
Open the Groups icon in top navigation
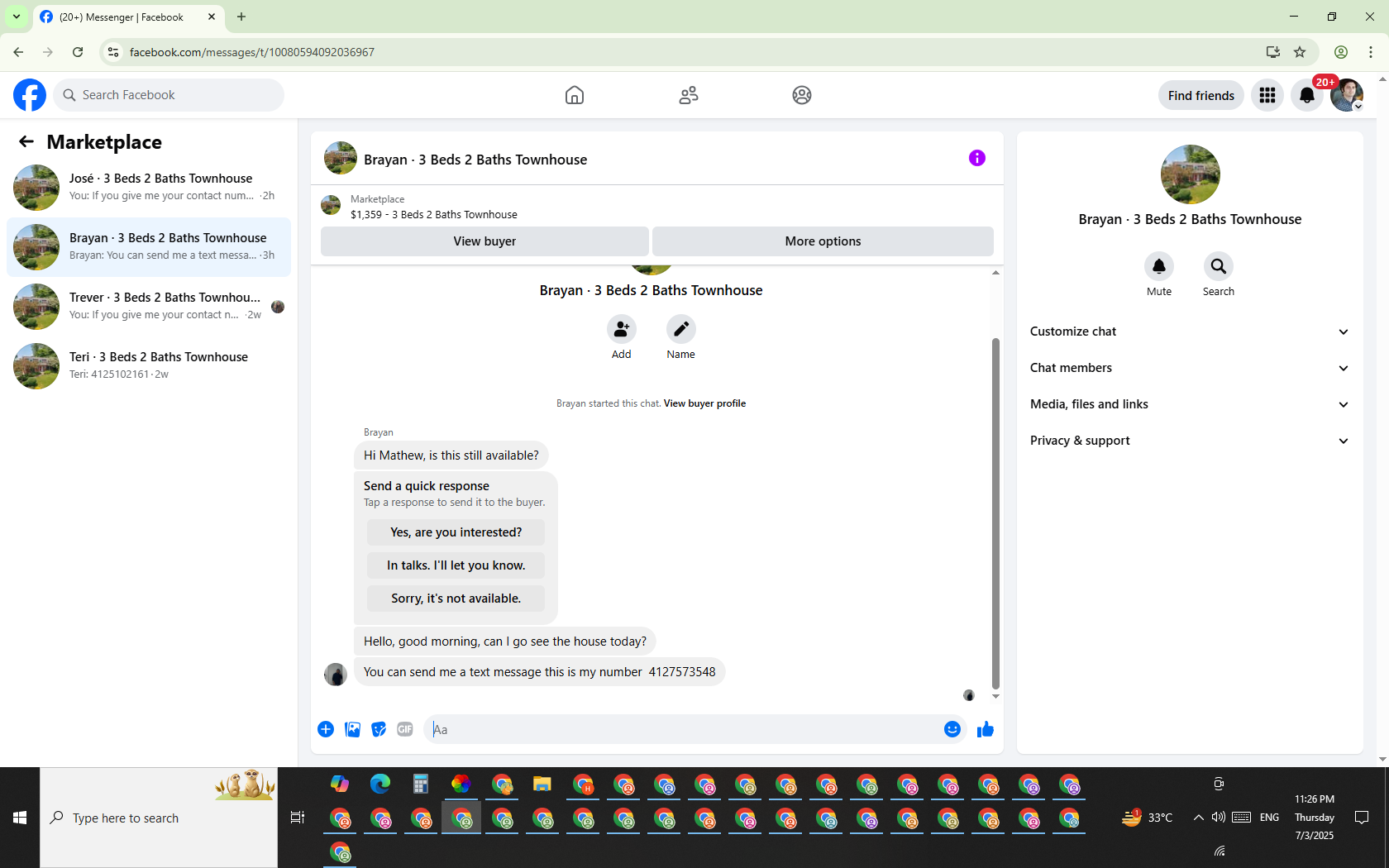(802, 95)
